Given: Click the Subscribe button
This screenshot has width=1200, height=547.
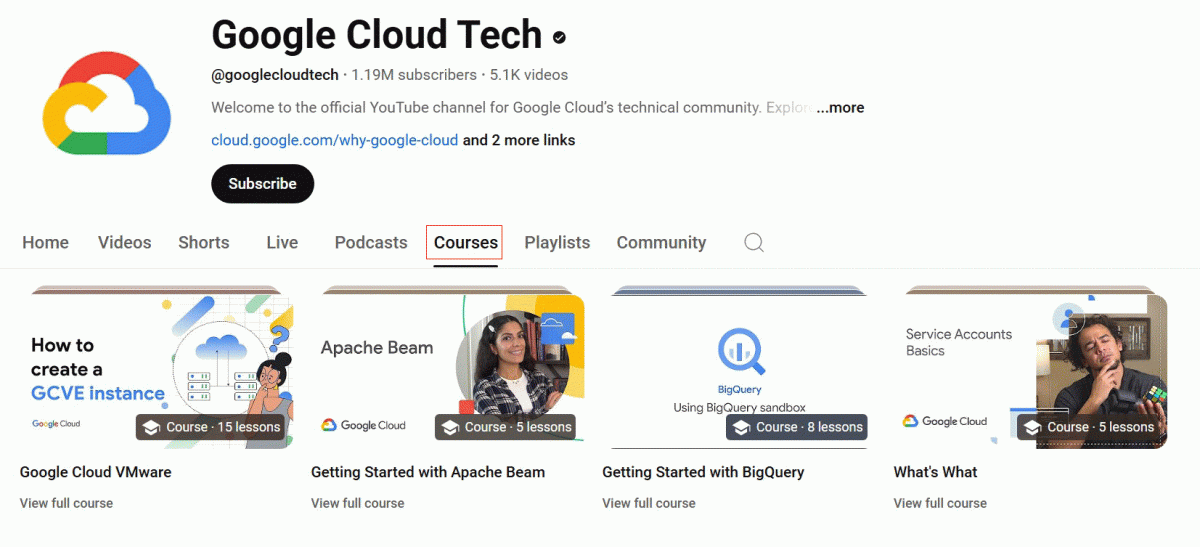Looking at the screenshot, I should (x=262, y=184).
